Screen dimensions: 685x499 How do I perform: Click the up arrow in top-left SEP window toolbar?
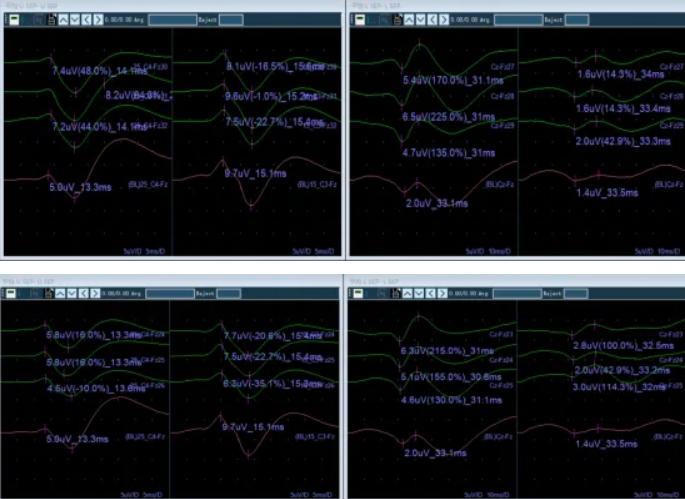63,20
